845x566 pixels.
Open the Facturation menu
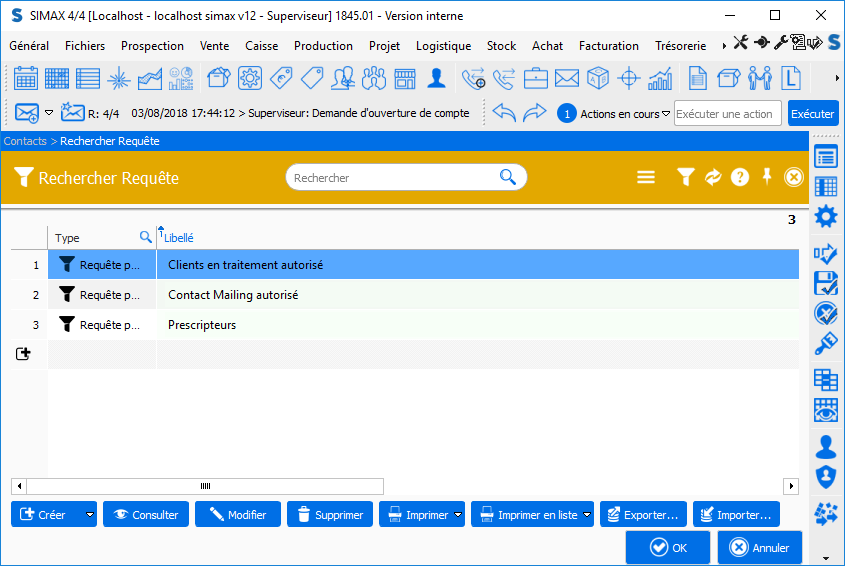608,46
